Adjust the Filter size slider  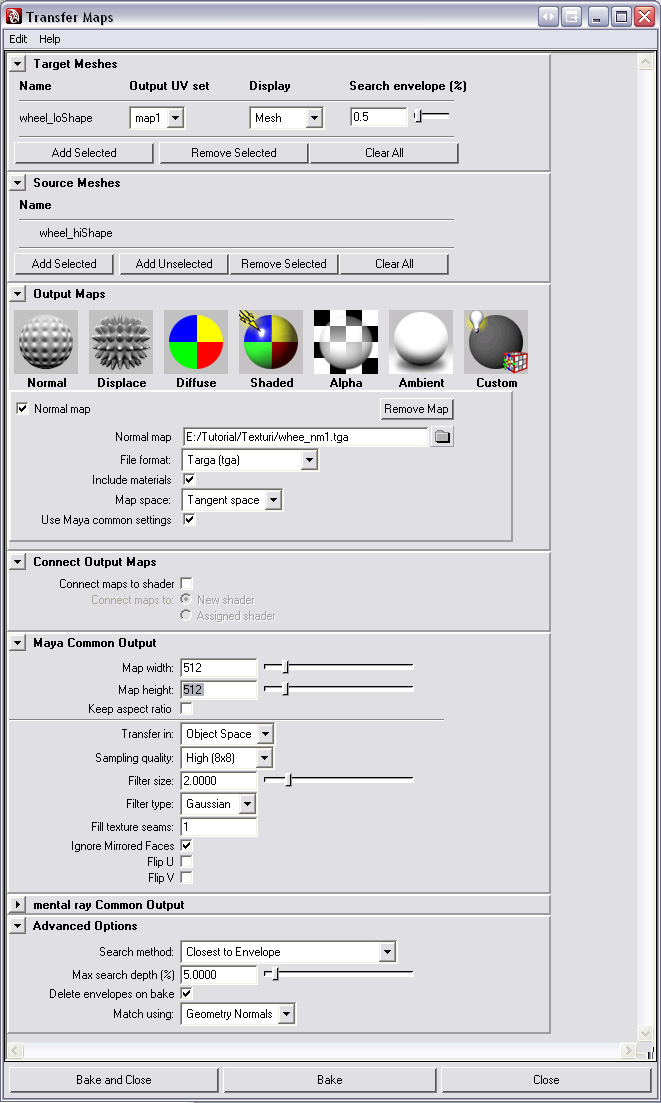click(289, 780)
